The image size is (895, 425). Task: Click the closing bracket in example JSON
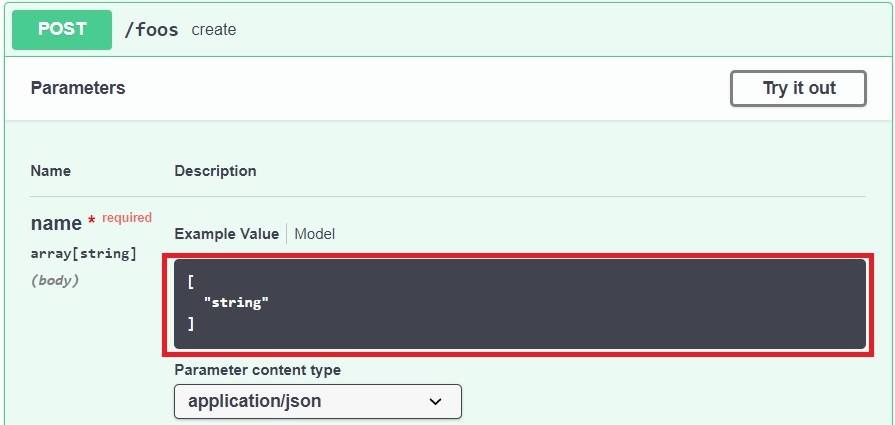click(190, 323)
